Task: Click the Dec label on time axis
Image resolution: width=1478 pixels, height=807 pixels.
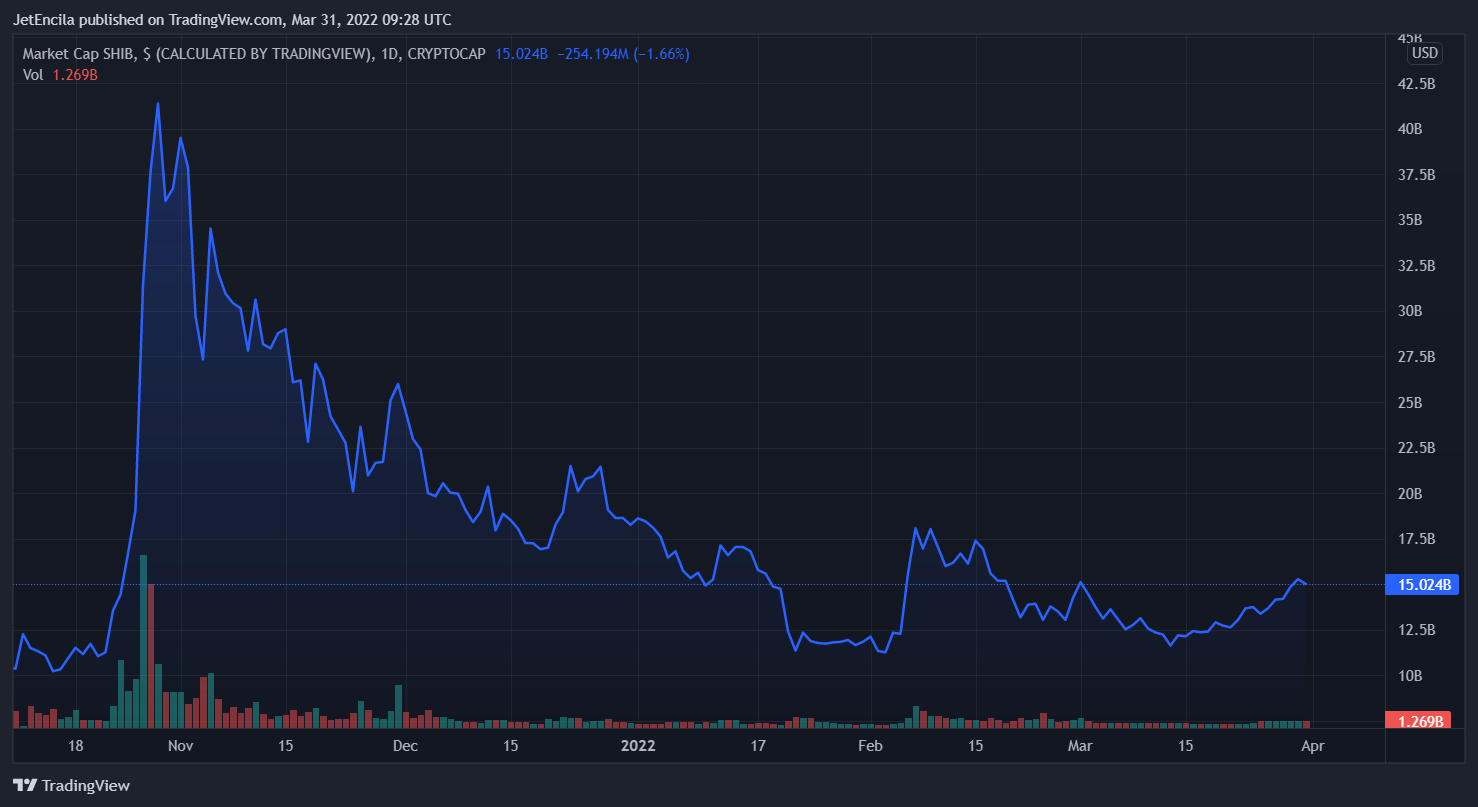Action: [404, 745]
